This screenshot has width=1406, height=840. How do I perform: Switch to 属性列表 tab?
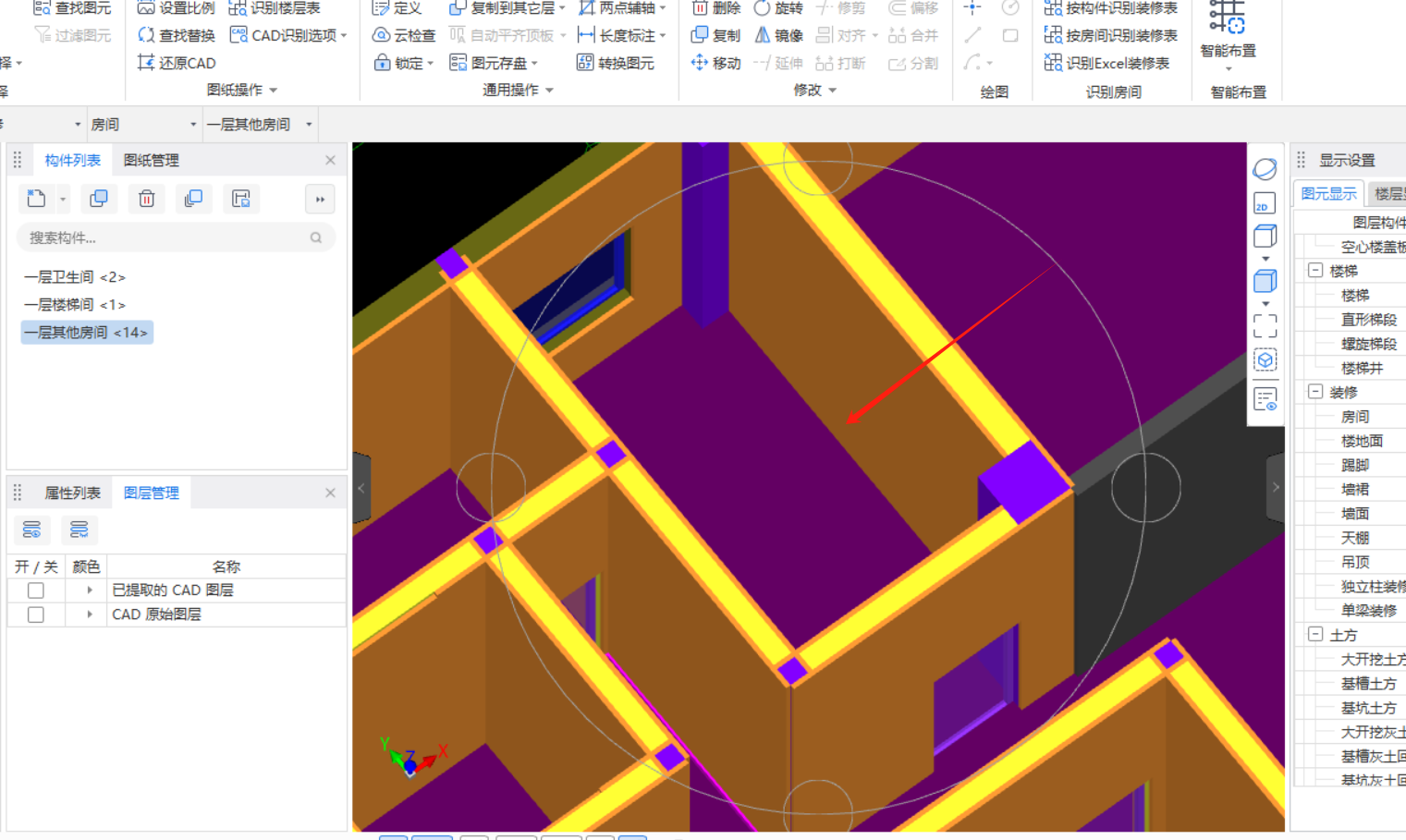72,493
